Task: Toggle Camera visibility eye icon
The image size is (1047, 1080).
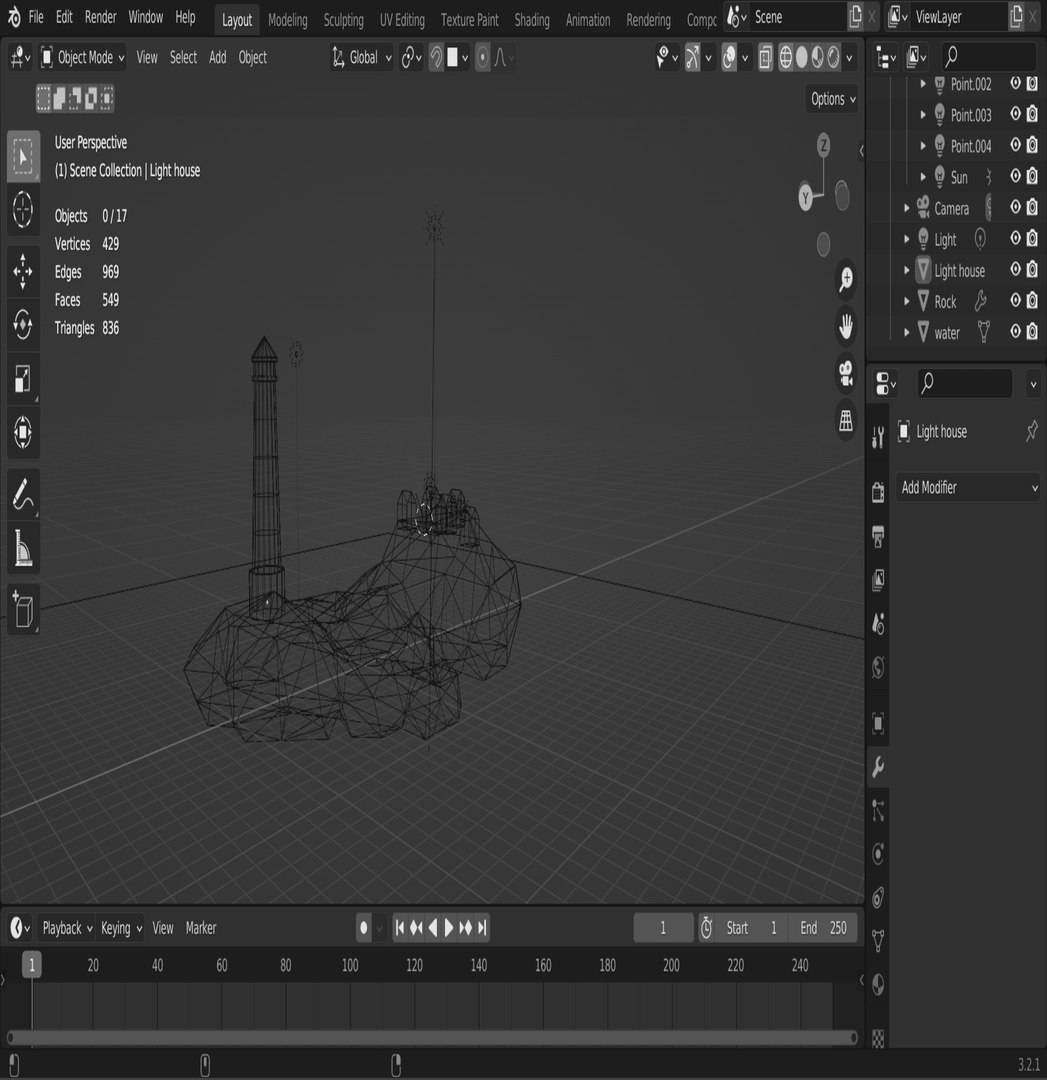Action: pos(1015,207)
